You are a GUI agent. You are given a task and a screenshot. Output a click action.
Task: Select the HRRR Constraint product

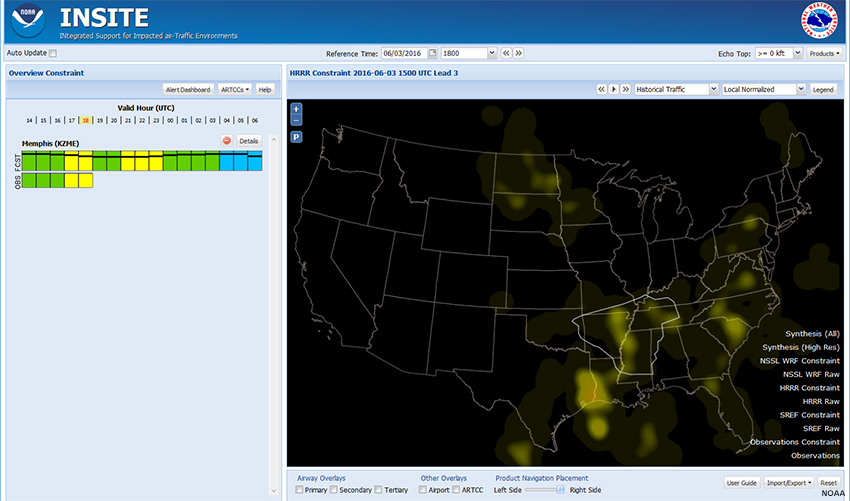click(x=809, y=388)
